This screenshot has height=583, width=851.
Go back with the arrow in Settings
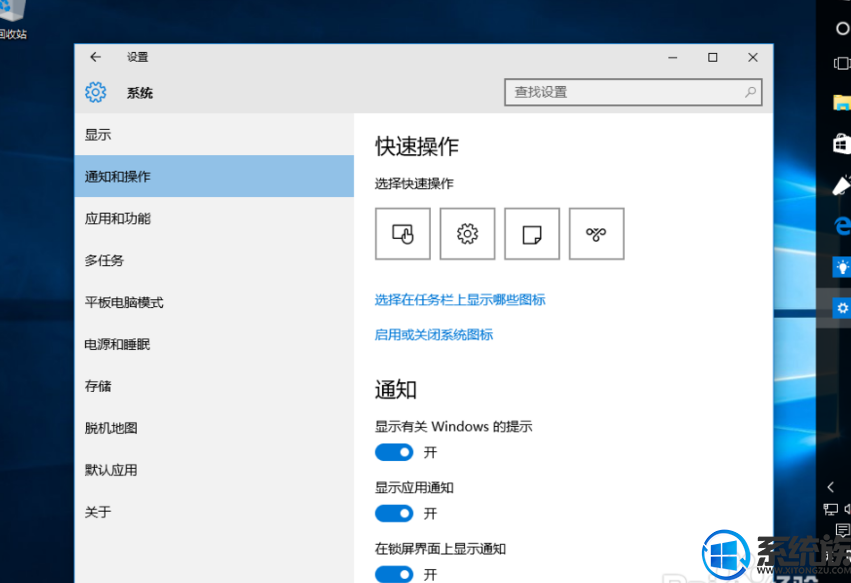point(96,57)
